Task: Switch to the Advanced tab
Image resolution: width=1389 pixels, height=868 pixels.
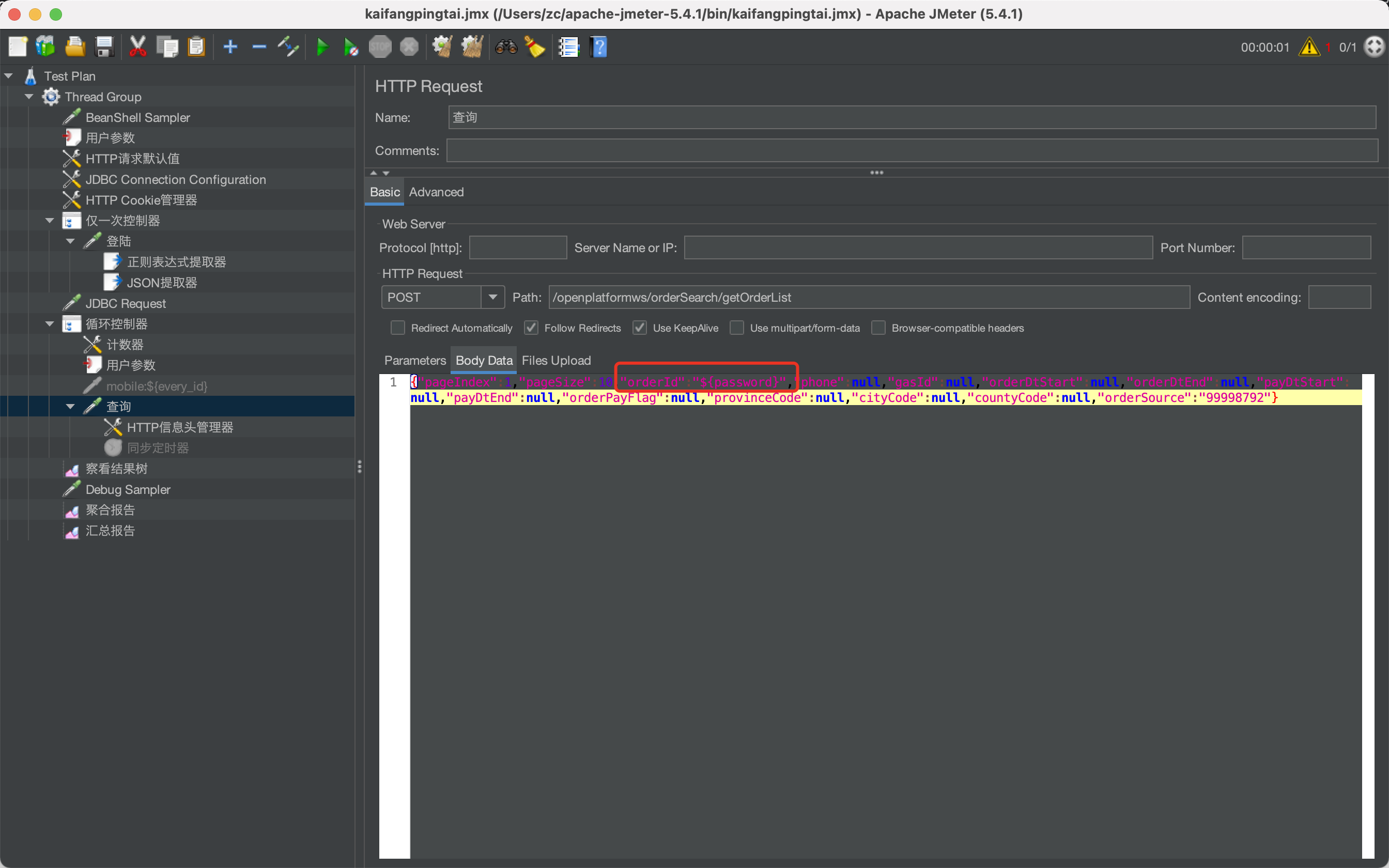Action: point(436,192)
